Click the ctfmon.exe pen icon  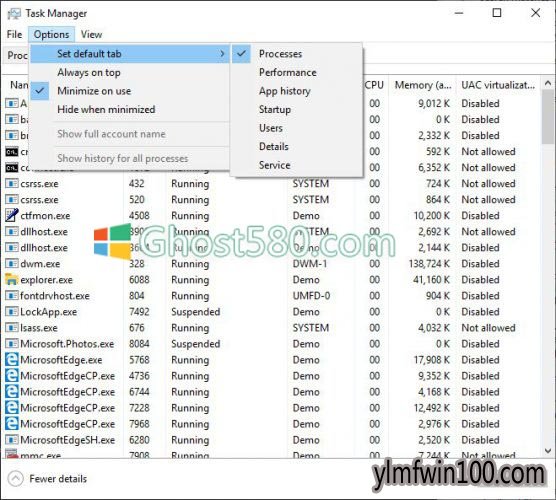pos(12,215)
